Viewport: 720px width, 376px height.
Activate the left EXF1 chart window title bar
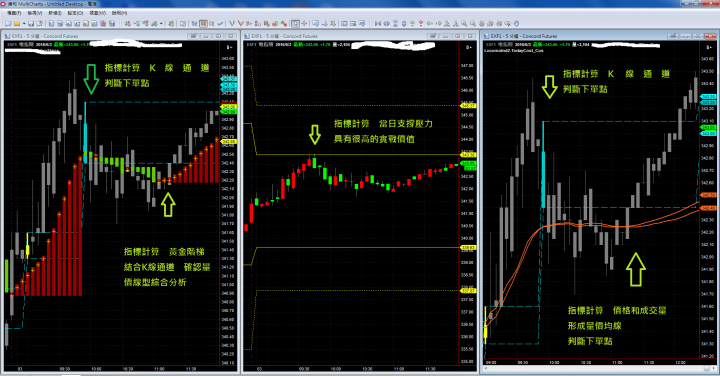(120, 36)
